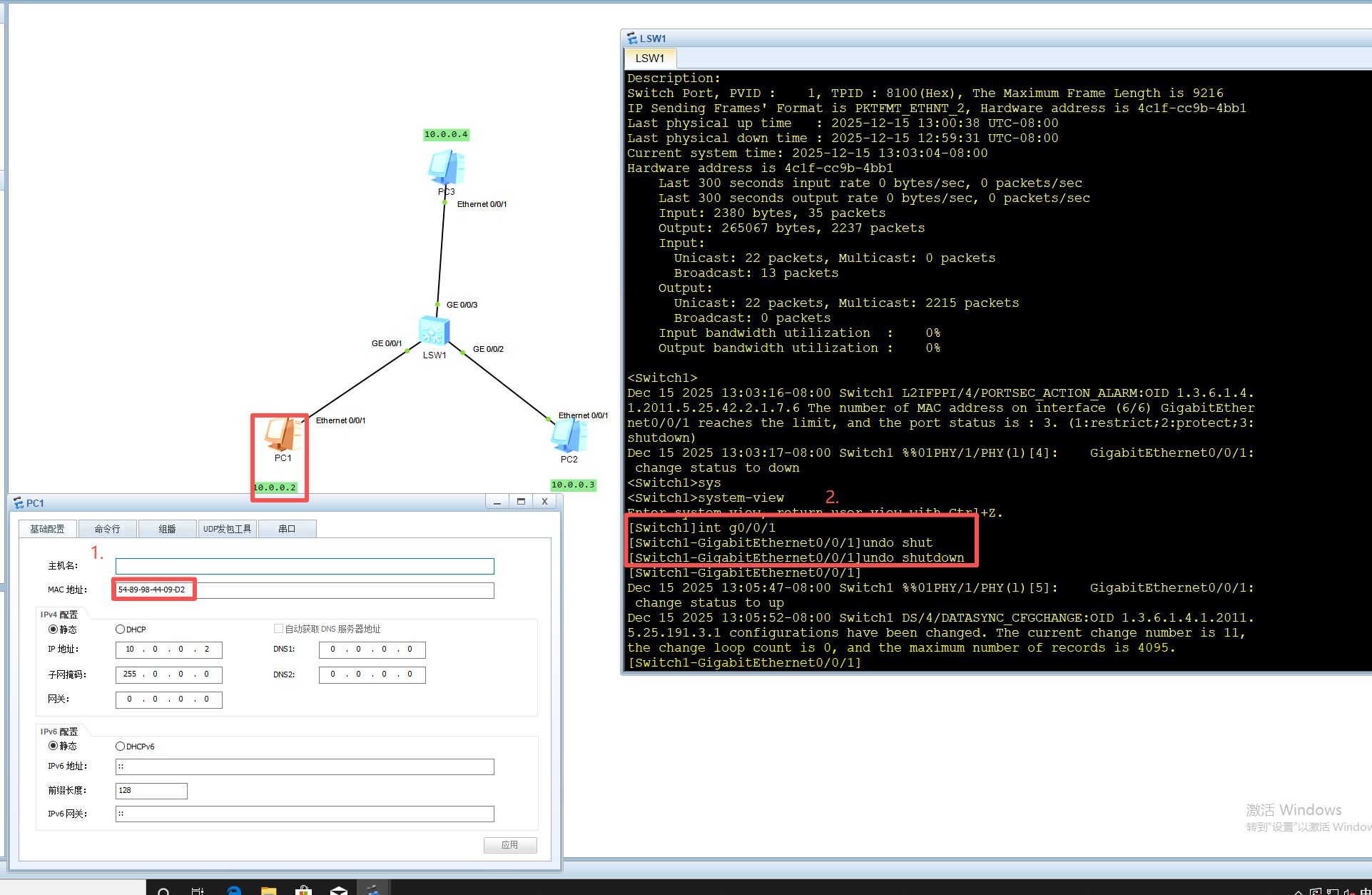1372x895 pixels.
Task: Switch to the 命令行 tab
Action: [107, 529]
